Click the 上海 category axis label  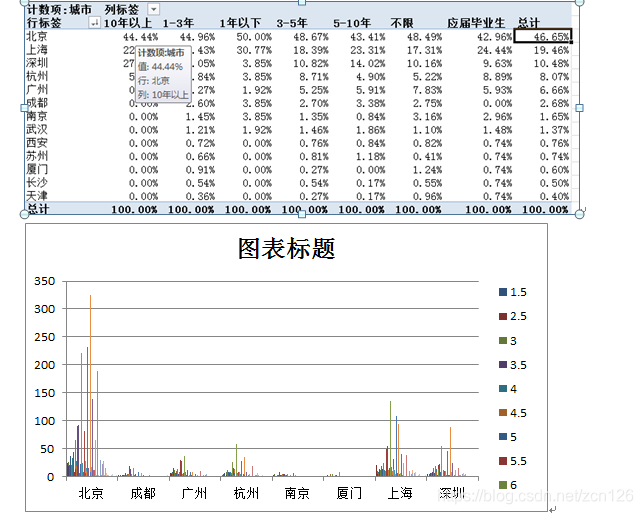pyautogui.click(x=400, y=493)
